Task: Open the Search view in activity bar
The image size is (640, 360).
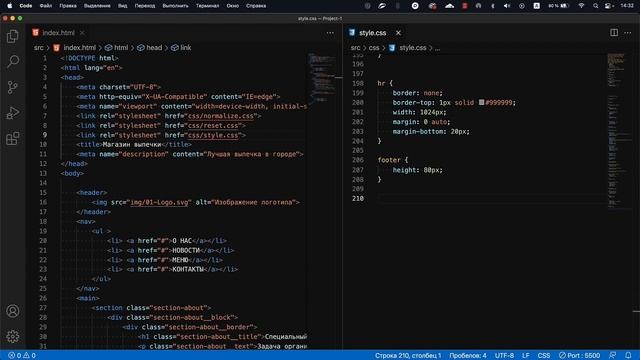Action: point(13,62)
